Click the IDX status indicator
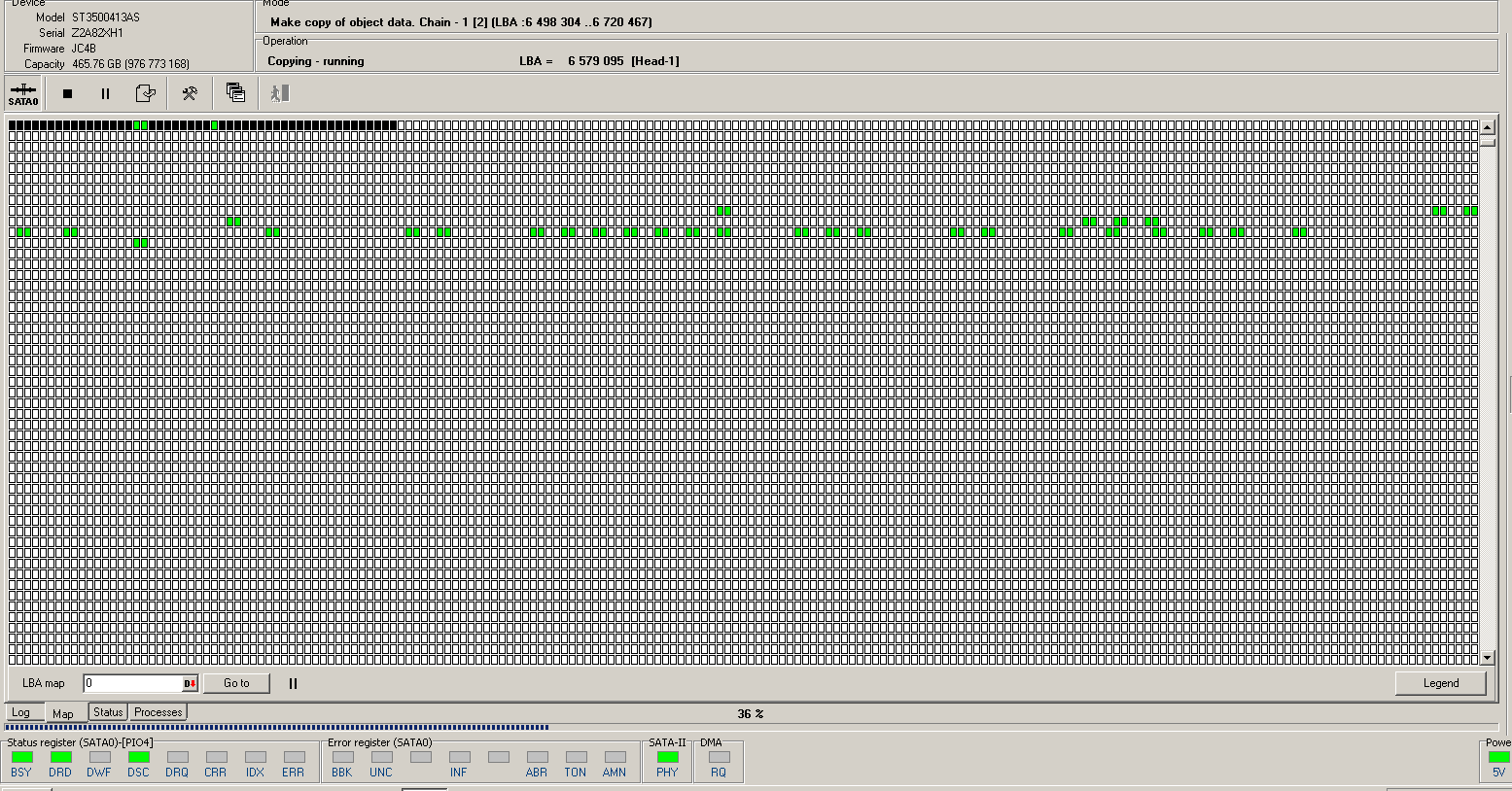1512x791 pixels. (255, 757)
